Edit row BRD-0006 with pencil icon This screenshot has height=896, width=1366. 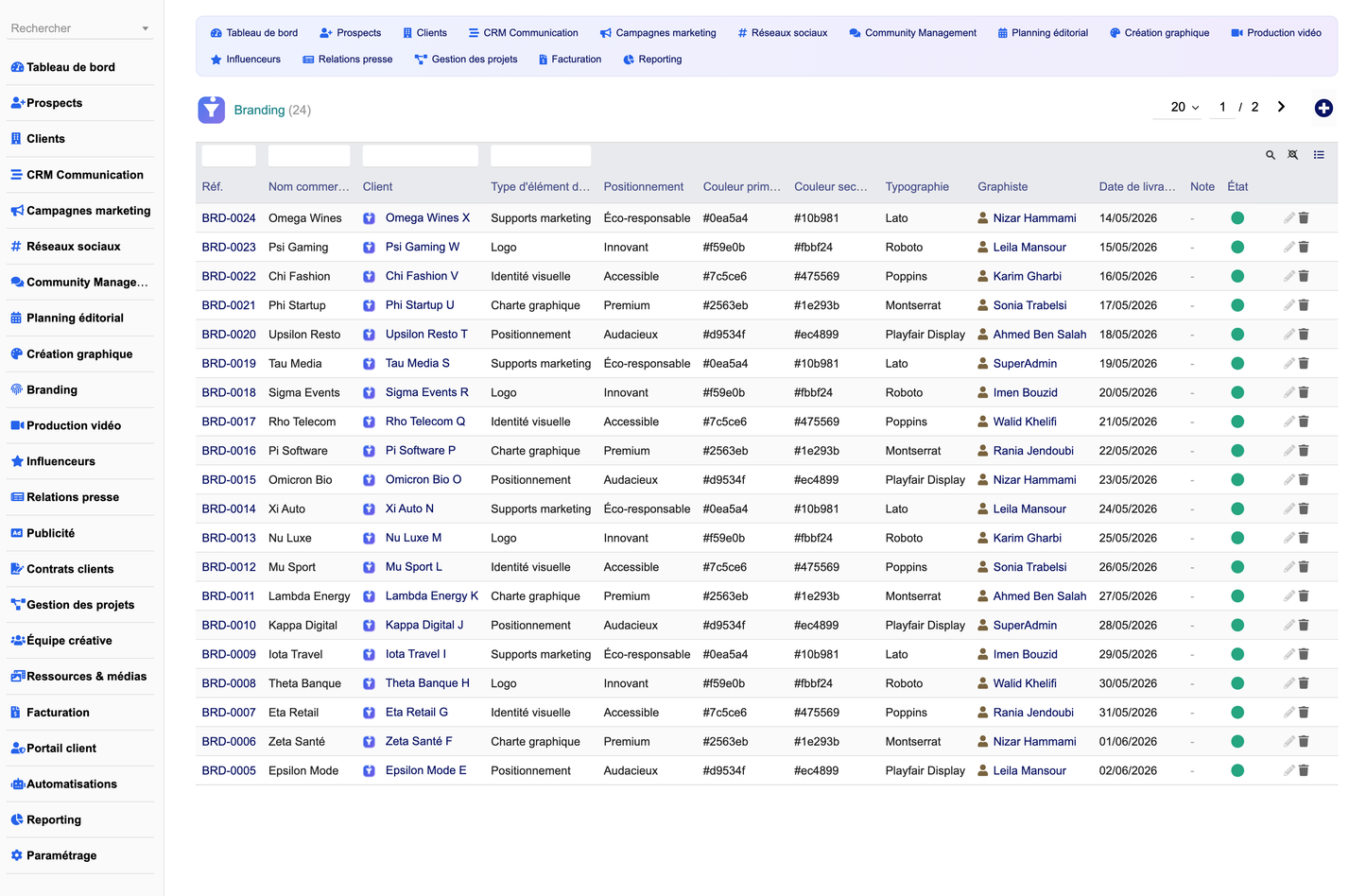1288,742
